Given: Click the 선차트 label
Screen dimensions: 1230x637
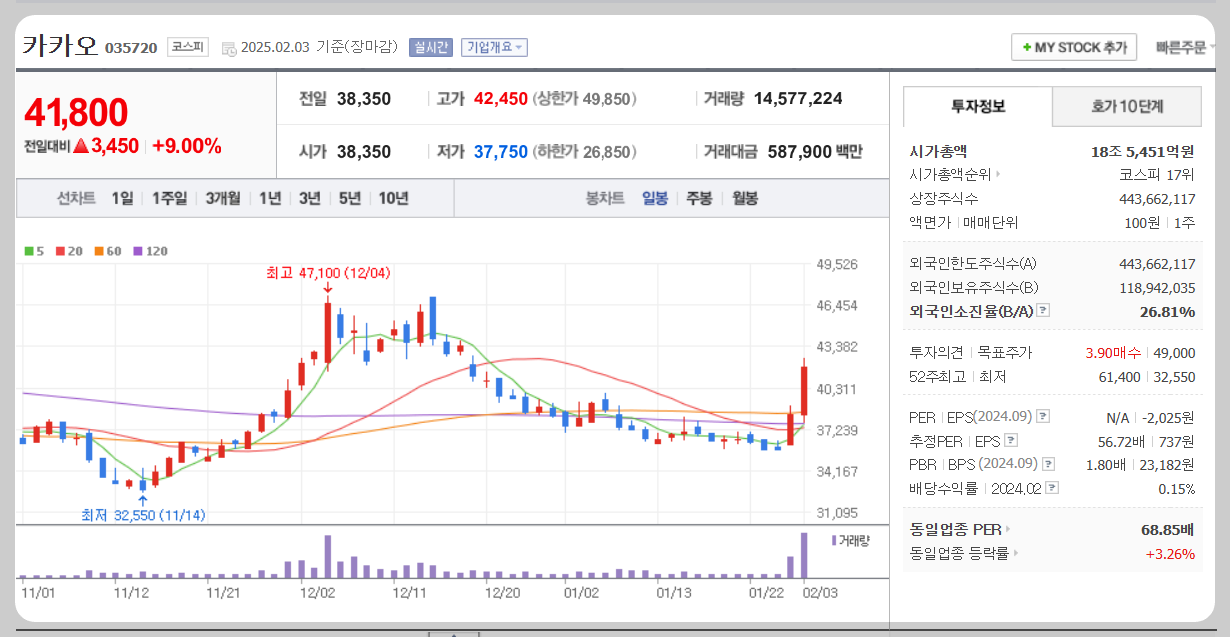Looking at the screenshot, I should click(x=76, y=198).
